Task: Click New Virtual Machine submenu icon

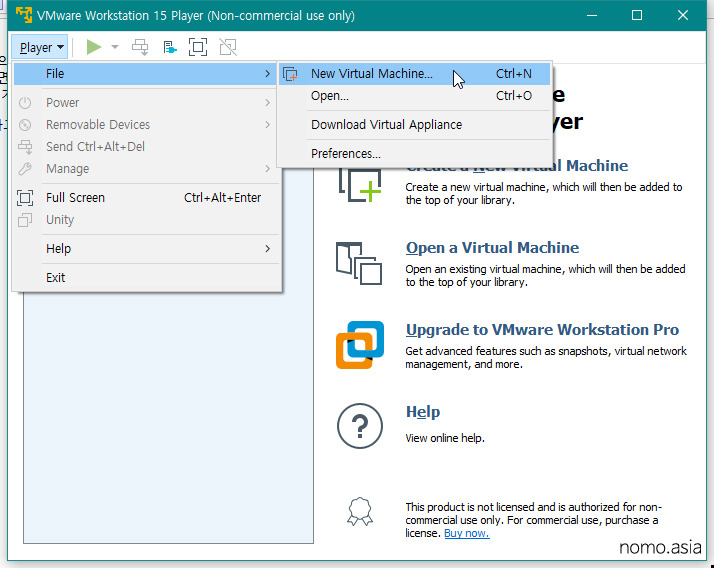Action: (x=290, y=74)
